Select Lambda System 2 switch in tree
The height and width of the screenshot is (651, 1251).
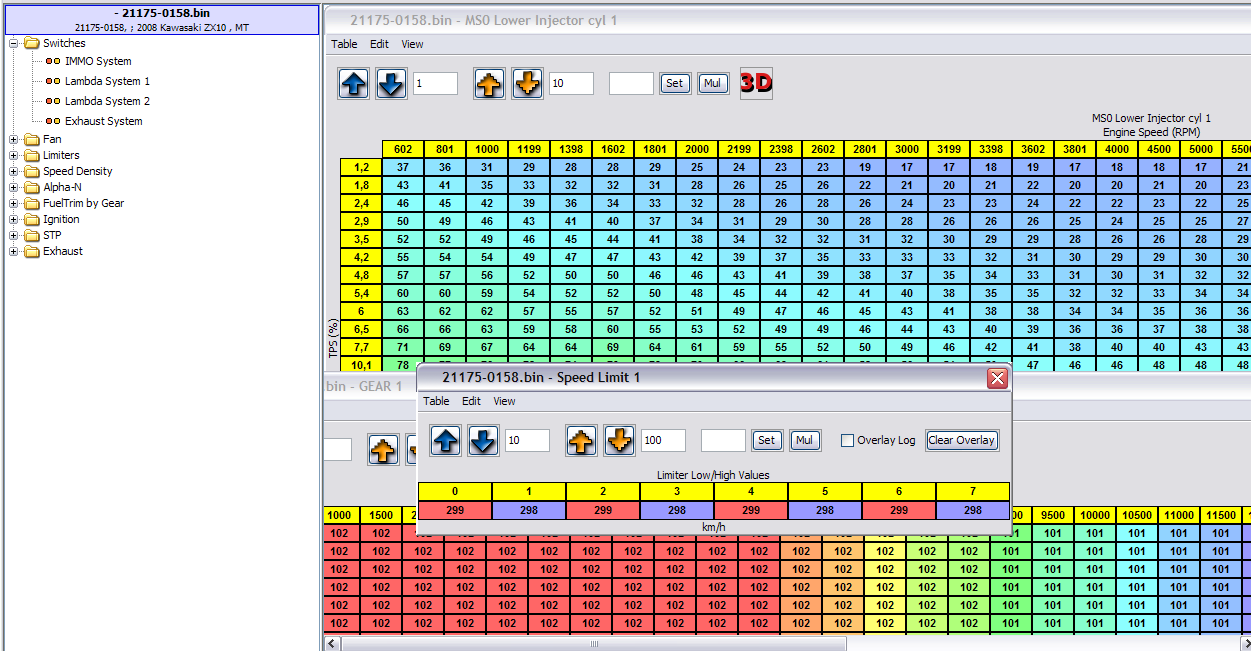pyautogui.click(x=107, y=101)
